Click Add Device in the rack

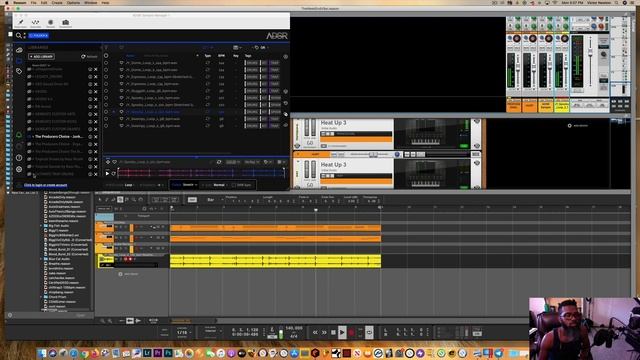pos(578,126)
